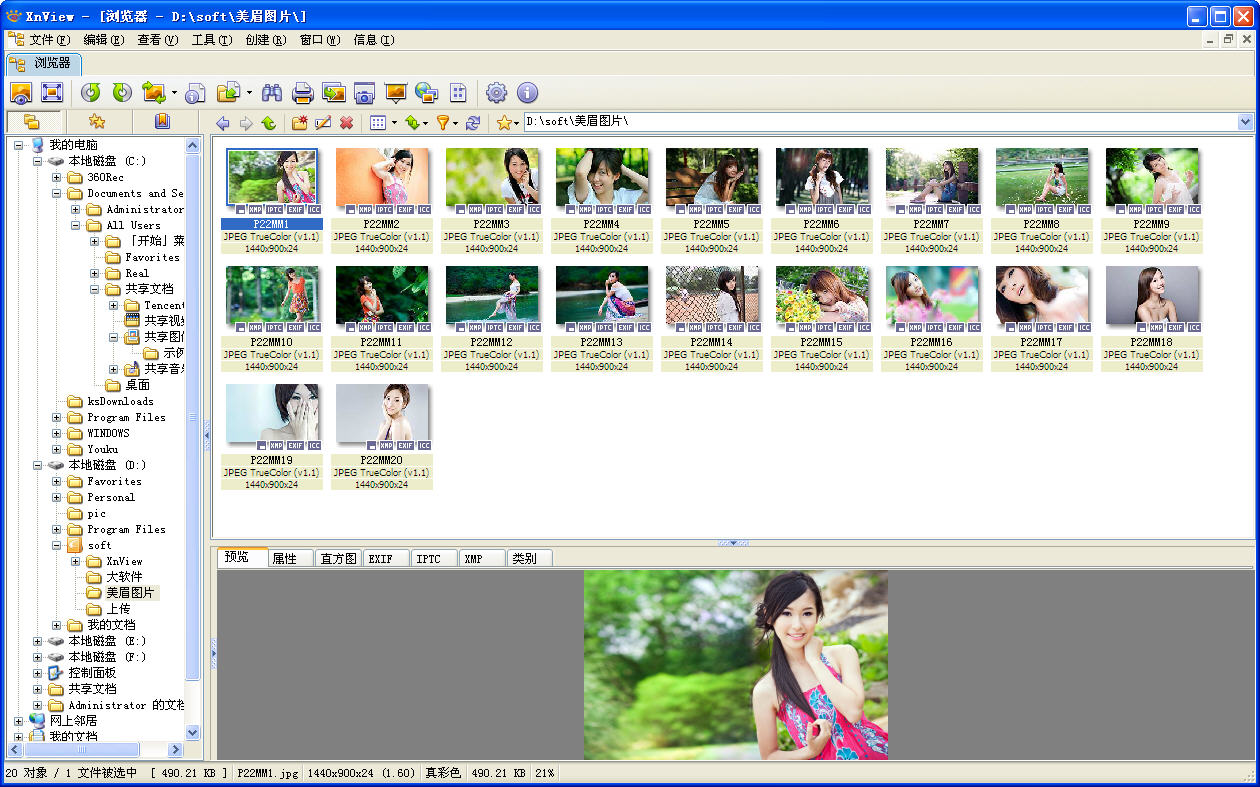This screenshot has height=787, width=1260.
Task: Show the categories panel tab
Action: point(162,122)
